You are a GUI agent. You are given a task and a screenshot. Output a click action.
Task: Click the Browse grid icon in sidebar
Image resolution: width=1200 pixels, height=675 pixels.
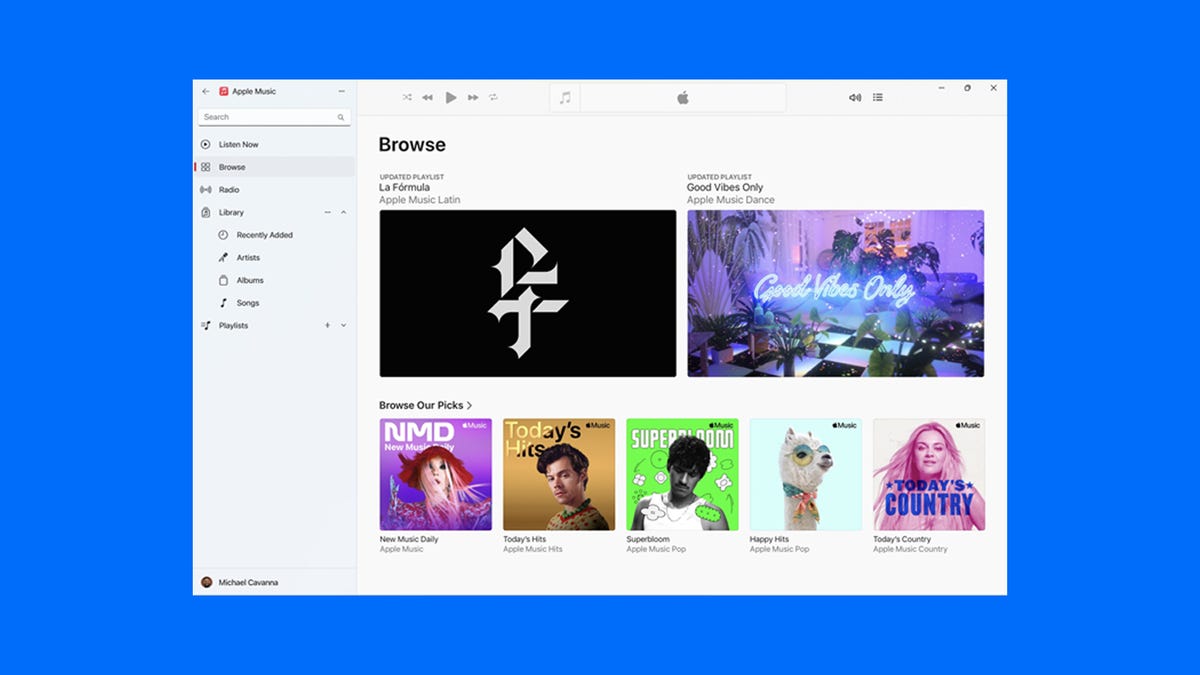coord(206,167)
